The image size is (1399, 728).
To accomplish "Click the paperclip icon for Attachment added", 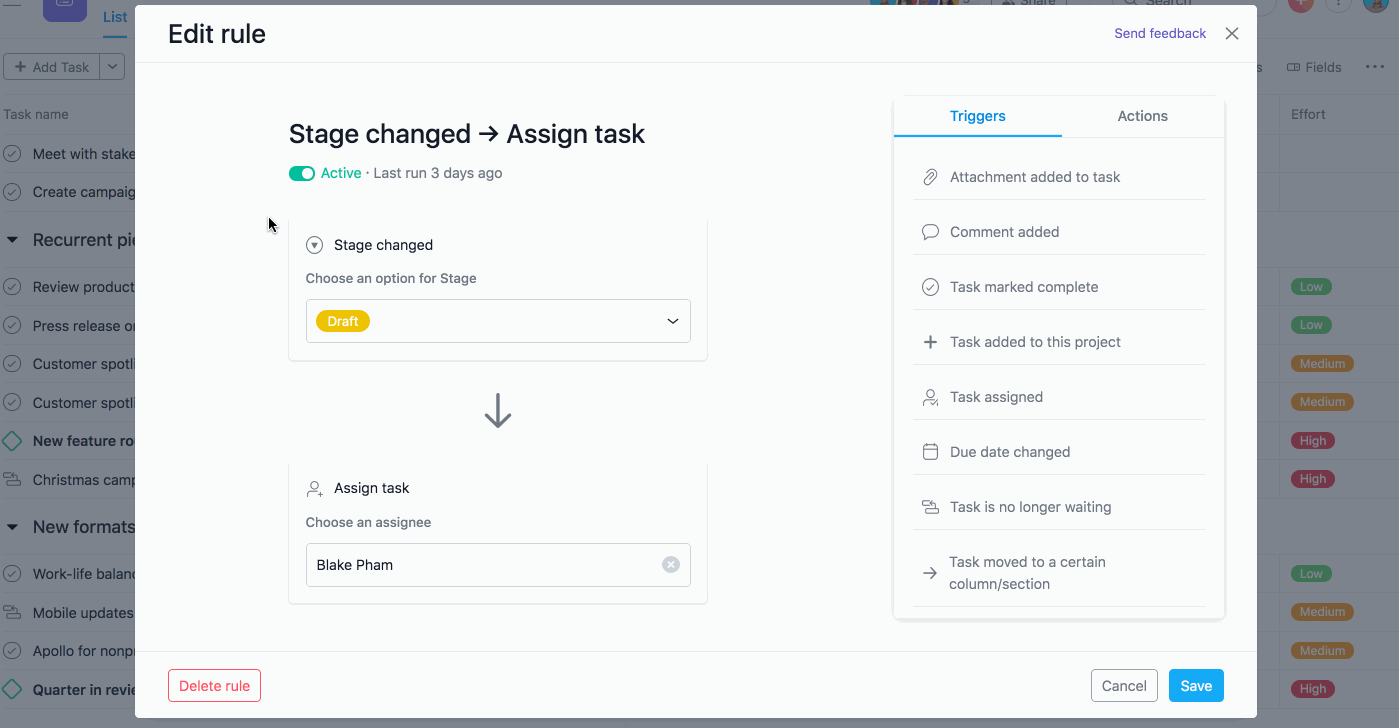I will (930, 177).
